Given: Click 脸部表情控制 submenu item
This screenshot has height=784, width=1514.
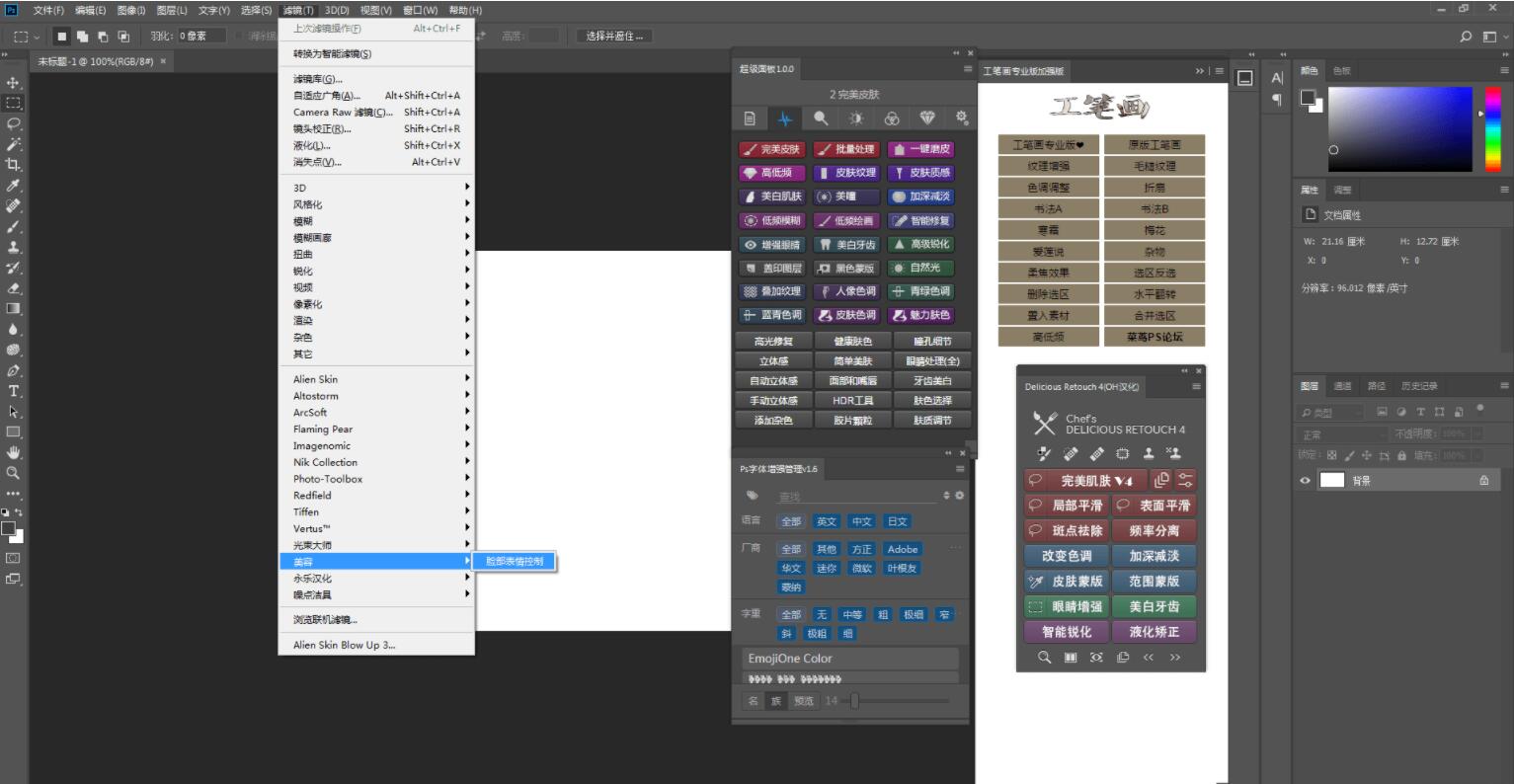Looking at the screenshot, I should pos(516,561).
